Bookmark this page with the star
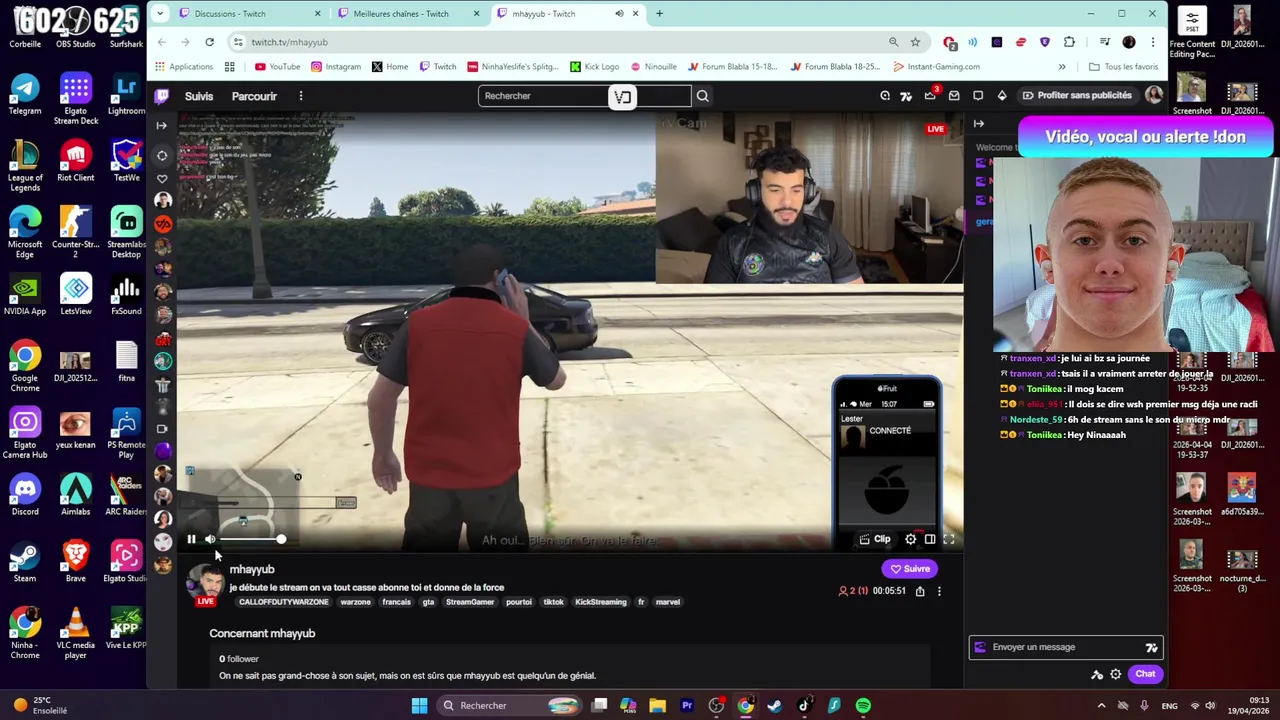This screenshot has width=1280, height=720. (915, 42)
